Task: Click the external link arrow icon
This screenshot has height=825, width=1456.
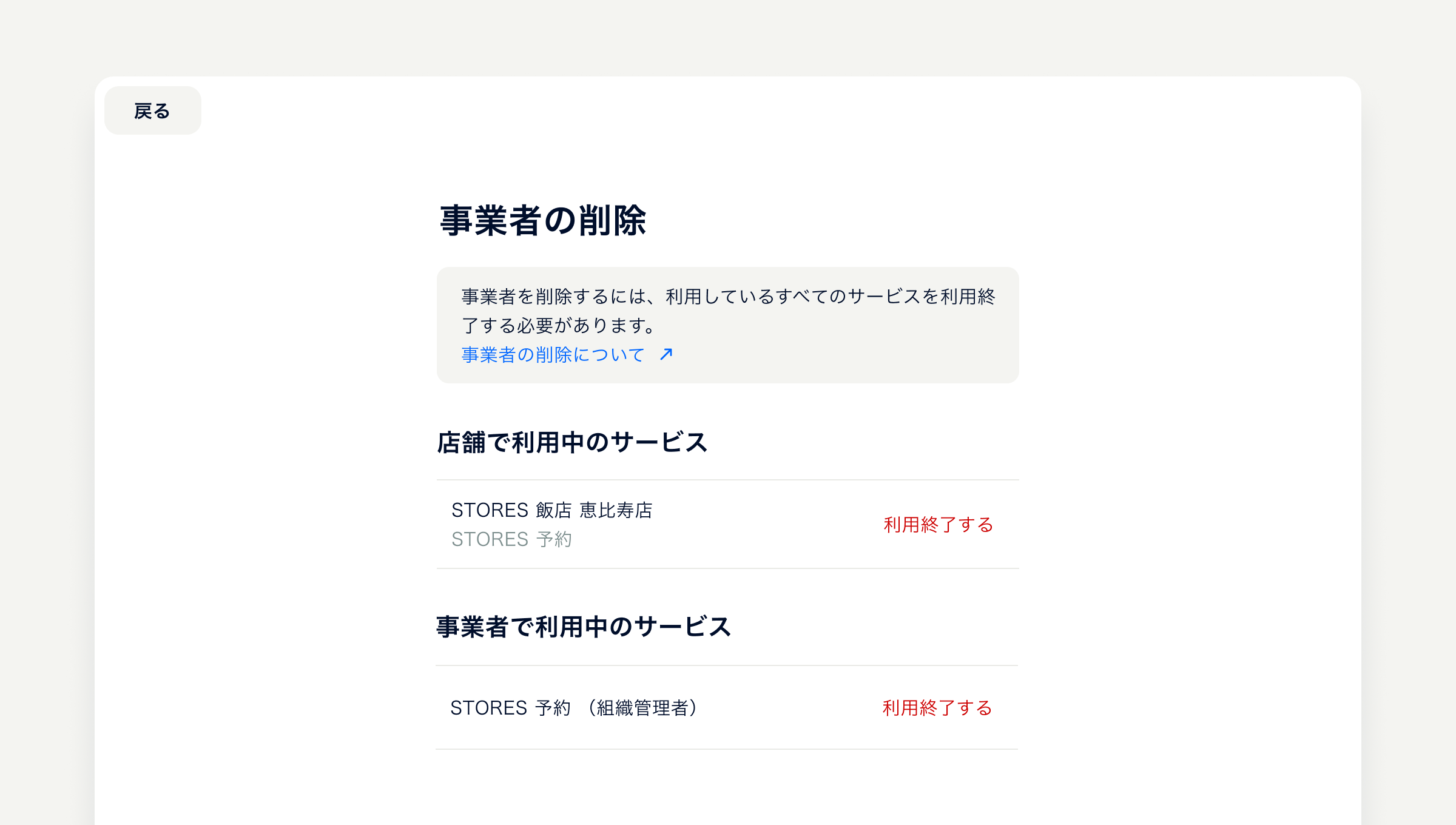Action: (x=666, y=354)
